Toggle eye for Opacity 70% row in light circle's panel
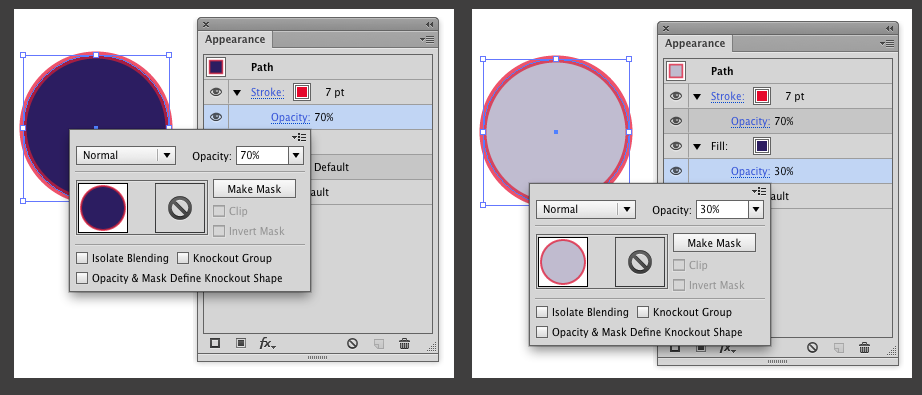The width and height of the screenshot is (922, 395). click(x=676, y=121)
